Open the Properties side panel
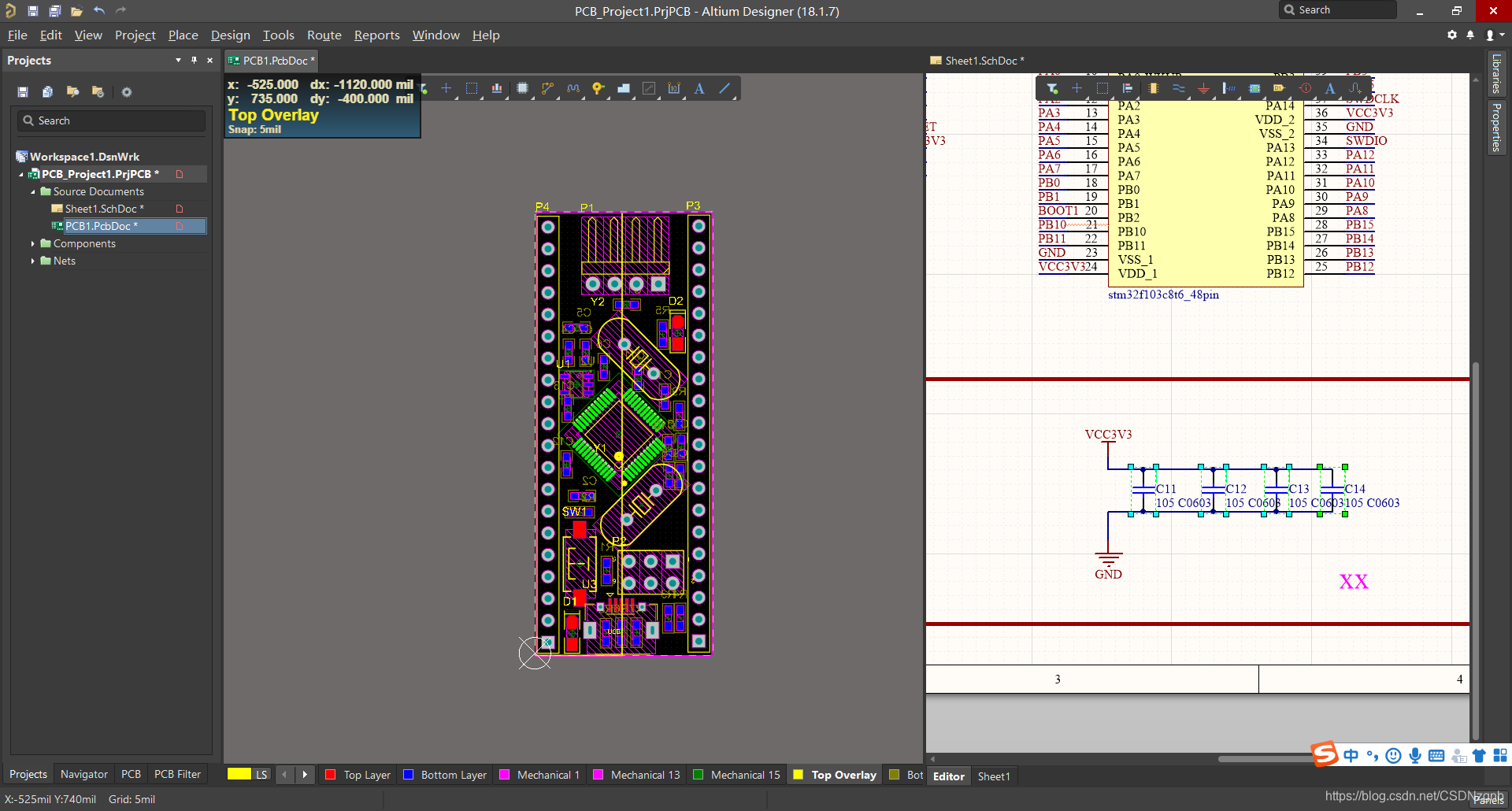 pyautogui.click(x=1496, y=127)
